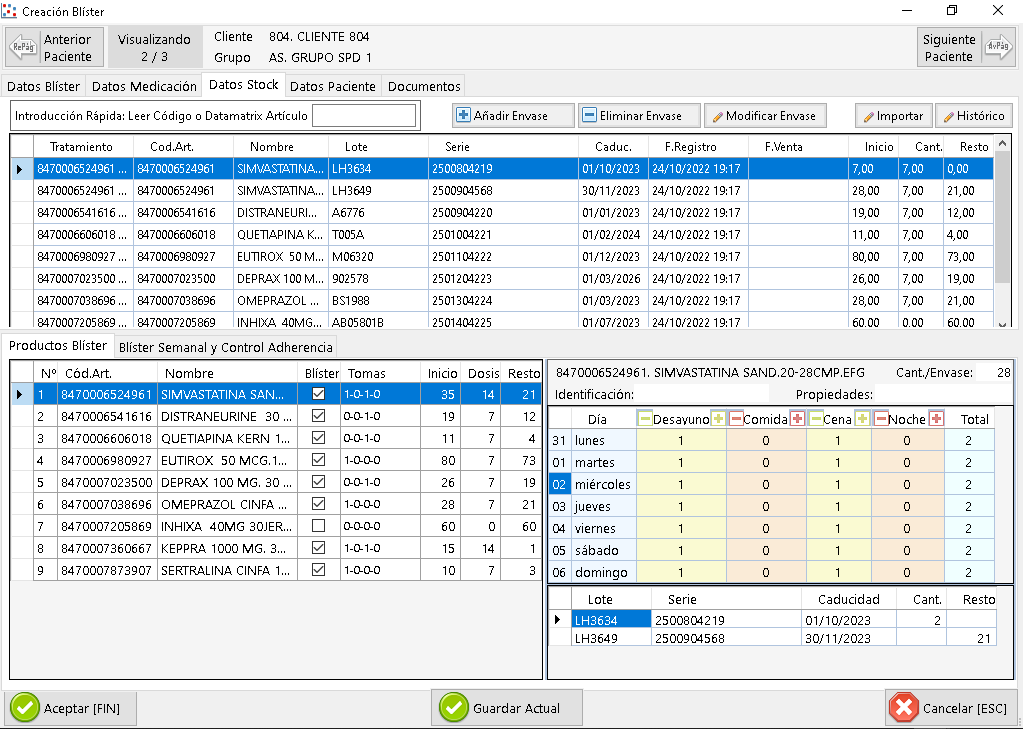Select product 8470007360667 KEPPRA row
The width and height of the screenshot is (1023, 729).
tap(277, 548)
